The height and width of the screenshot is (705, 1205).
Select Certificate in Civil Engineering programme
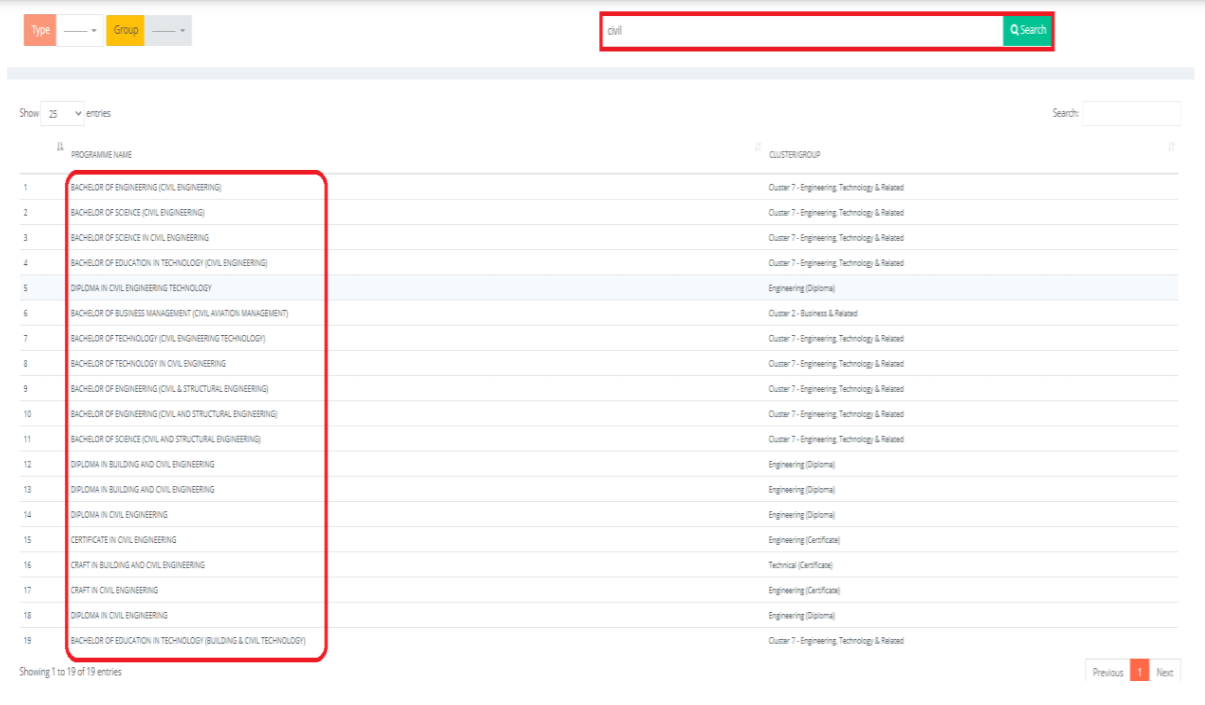pos(123,540)
